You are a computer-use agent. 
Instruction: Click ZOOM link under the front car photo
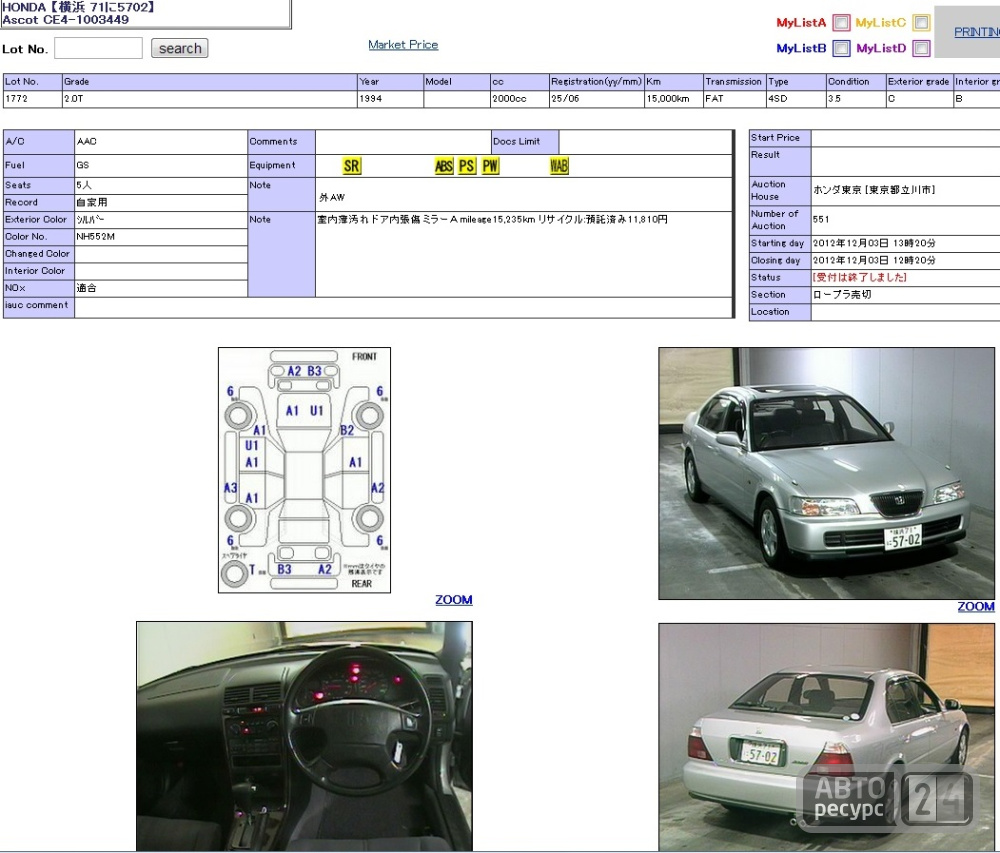pos(976,607)
